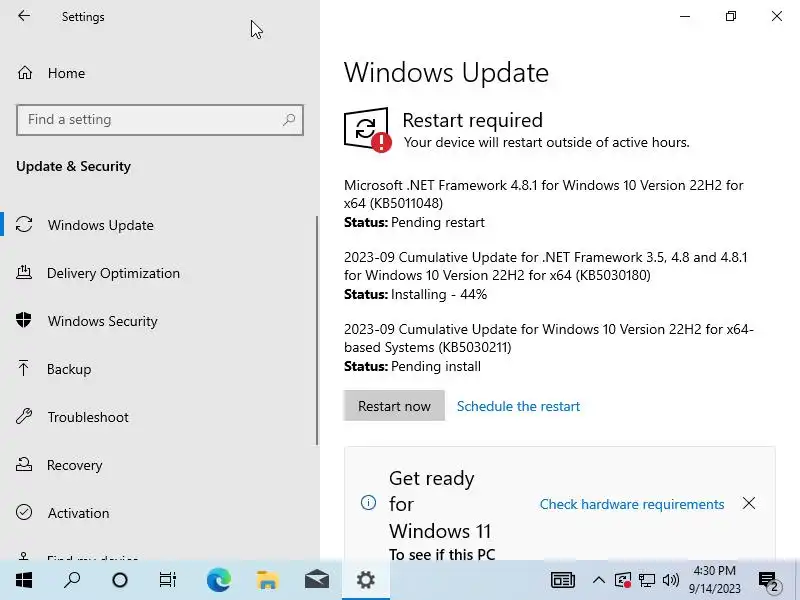Dismiss the Get ready for Windows 11 banner
Image resolution: width=800 pixels, height=600 pixels.
(748, 504)
